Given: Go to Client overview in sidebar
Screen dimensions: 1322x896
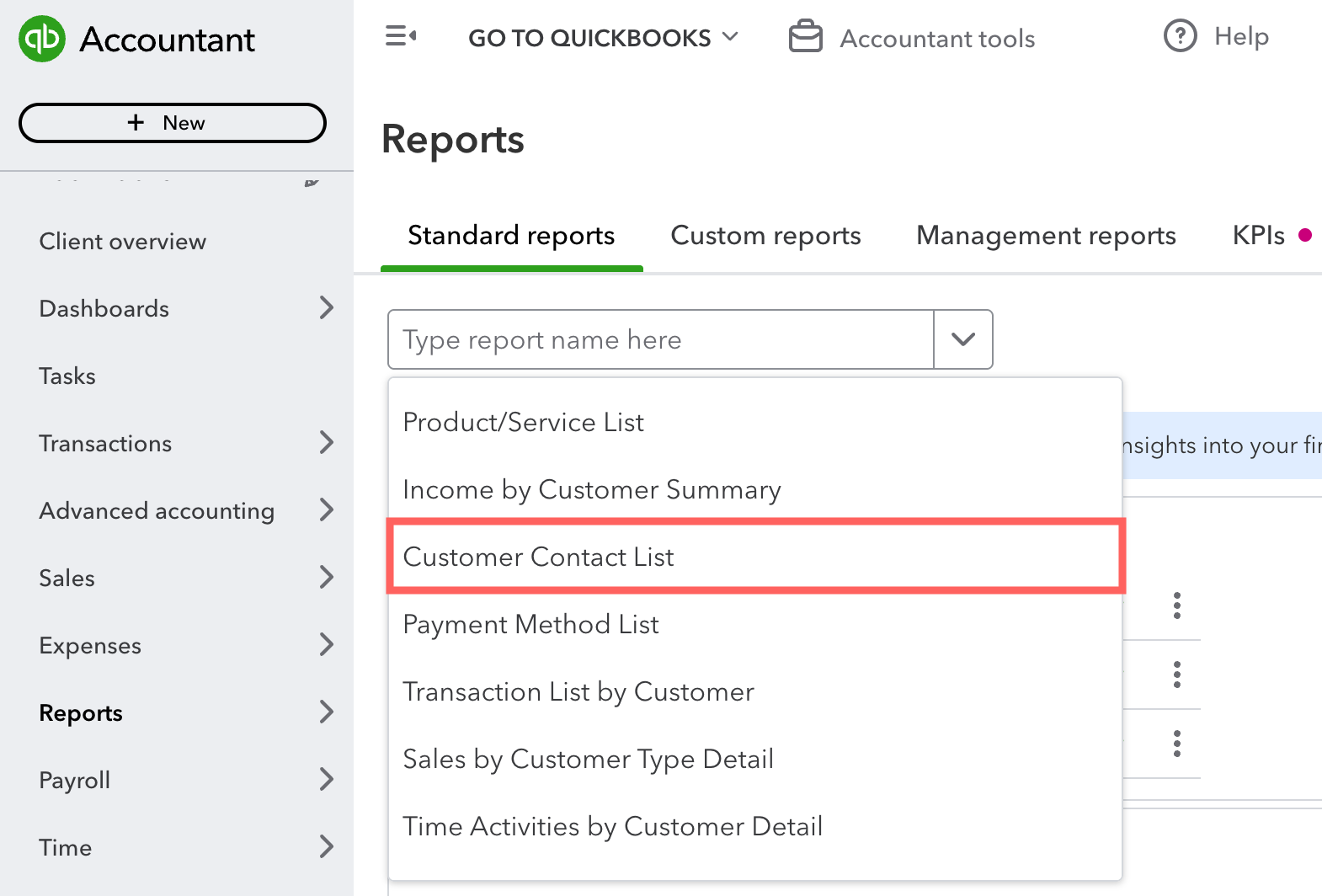Looking at the screenshot, I should tap(123, 242).
